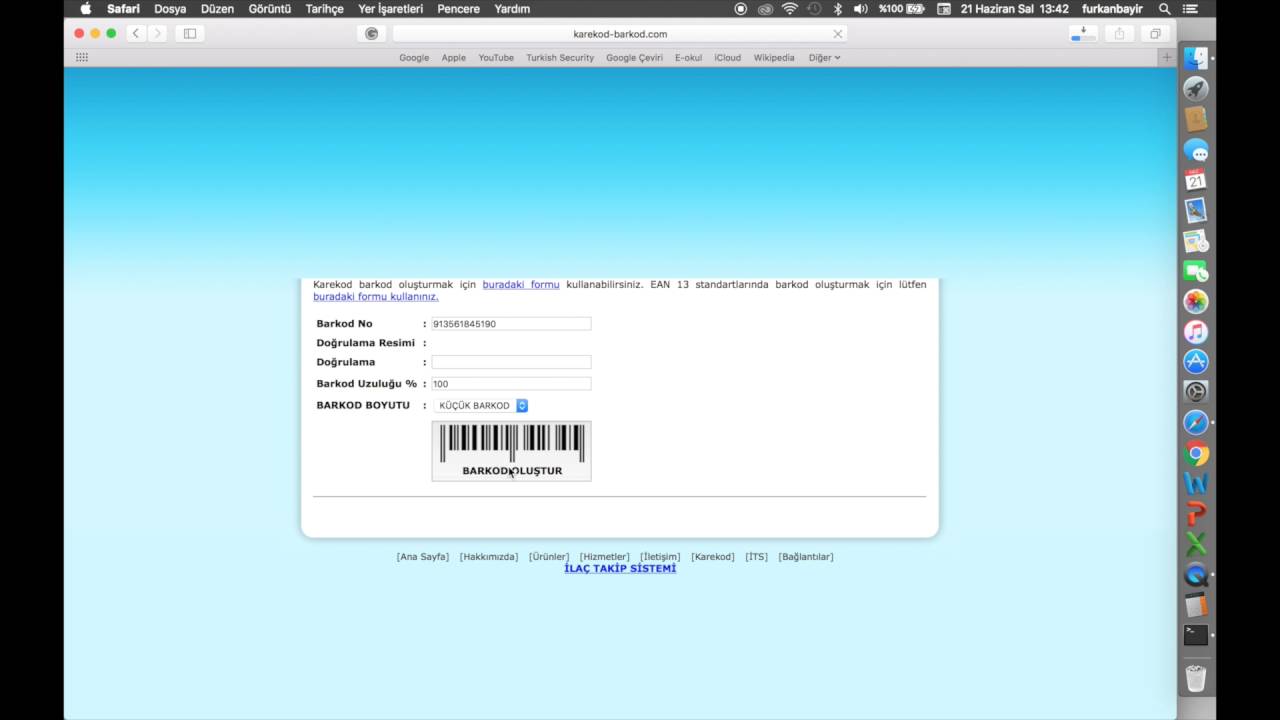Open Terminal from the dock
This screenshot has width=1280, height=720.
click(x=1196, y=635)
